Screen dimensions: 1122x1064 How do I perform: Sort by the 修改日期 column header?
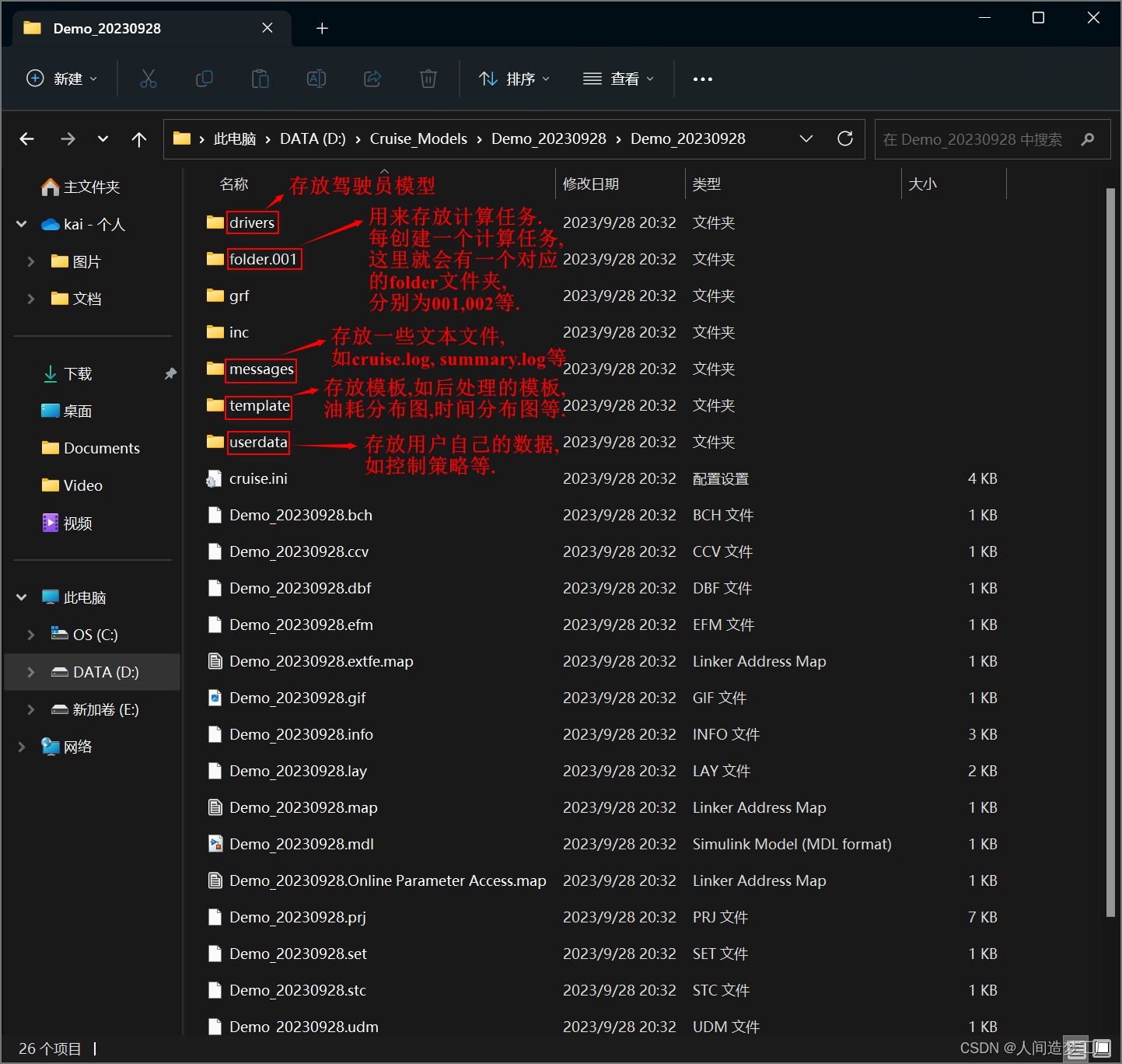click(591, 184)
